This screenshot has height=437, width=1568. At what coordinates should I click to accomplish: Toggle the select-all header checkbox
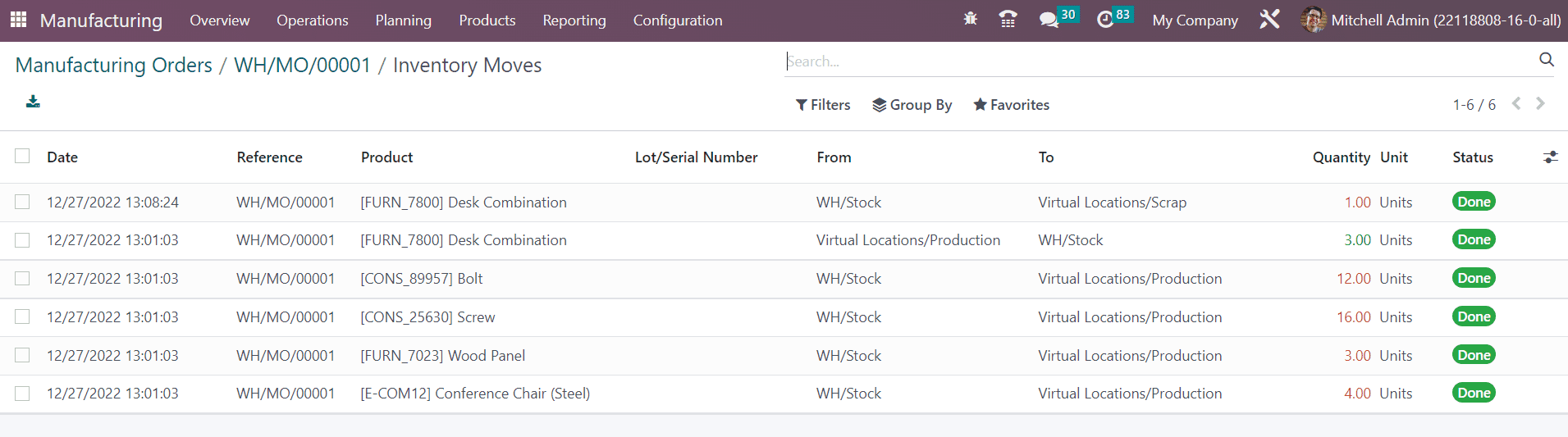click(22, 156)
